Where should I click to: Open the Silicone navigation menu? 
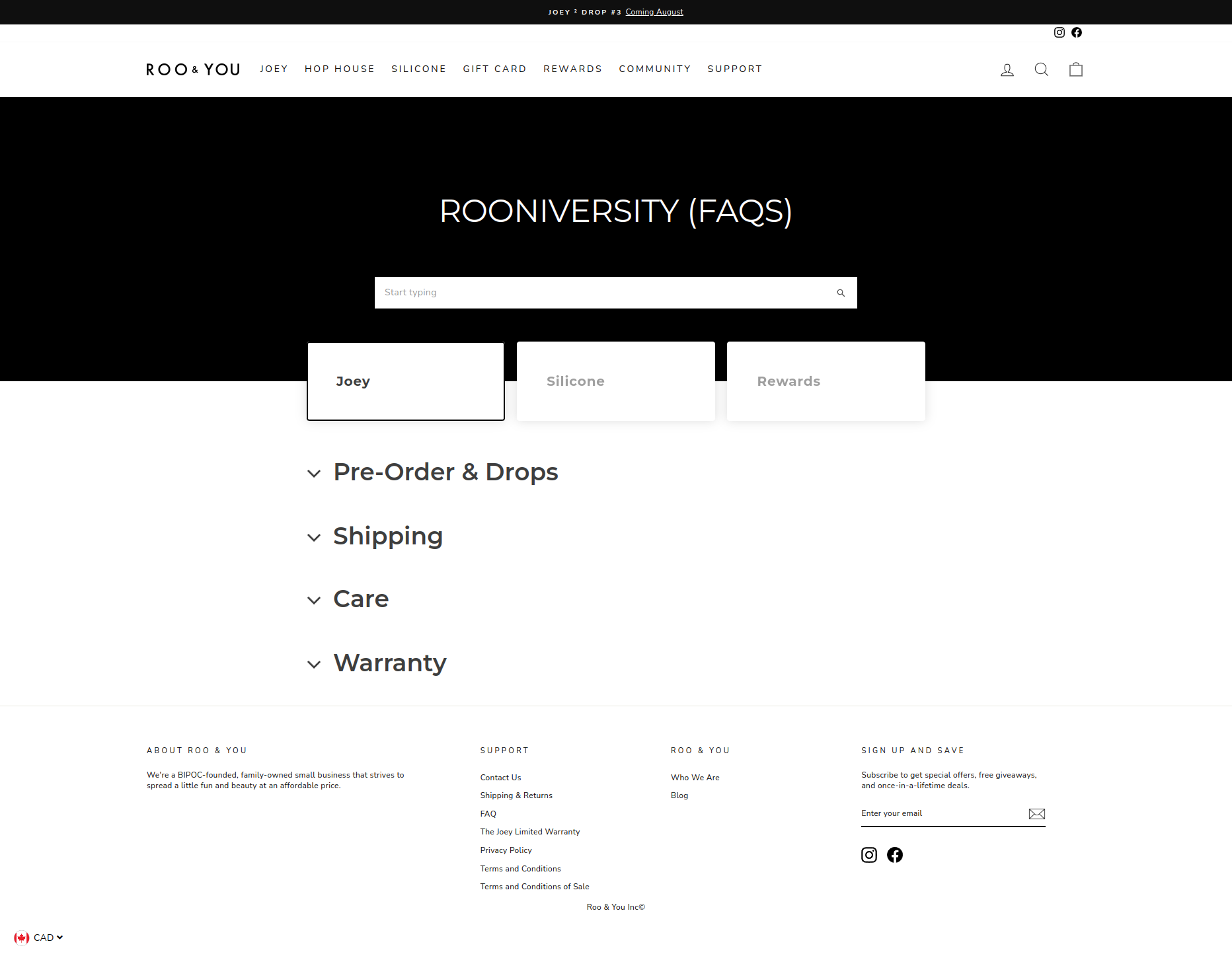pos(419,69)
